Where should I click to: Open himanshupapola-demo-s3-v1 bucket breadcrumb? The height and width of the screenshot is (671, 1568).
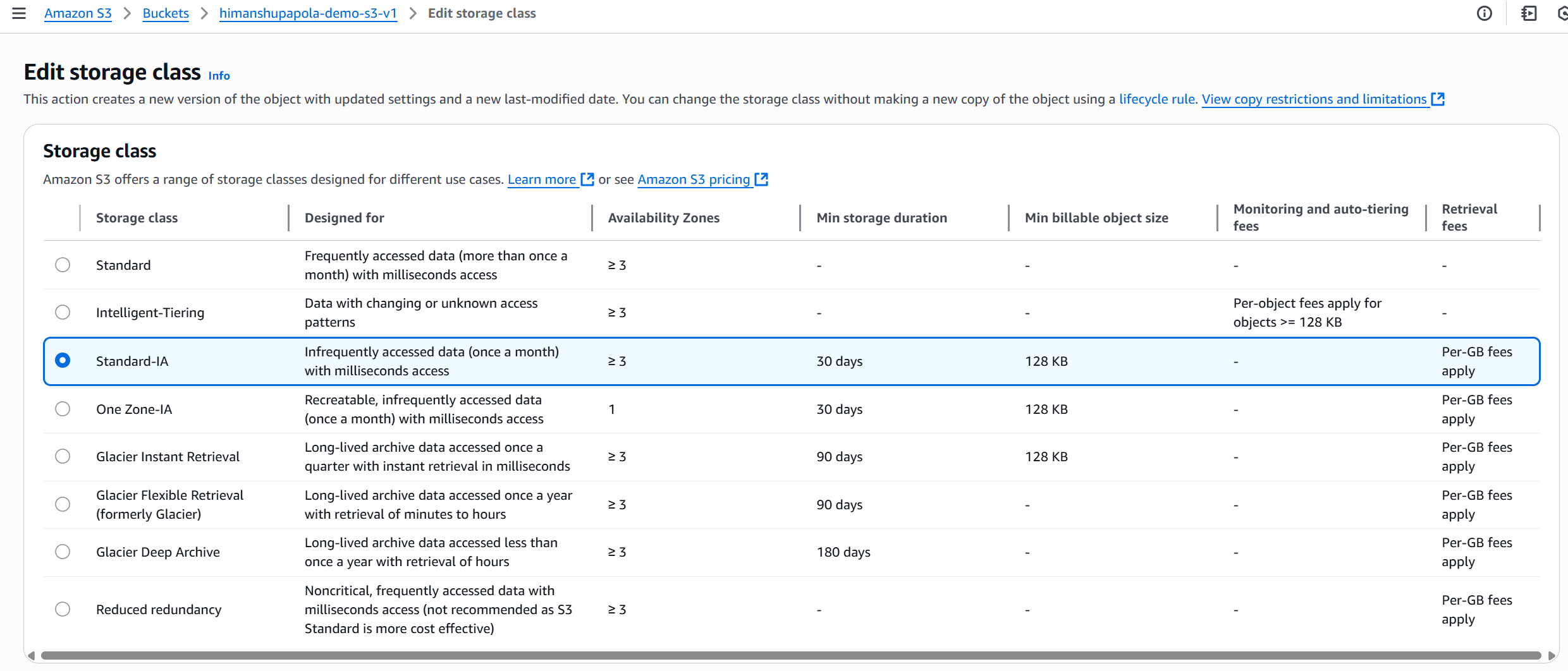pyautogui.click(x=308, y=13)
